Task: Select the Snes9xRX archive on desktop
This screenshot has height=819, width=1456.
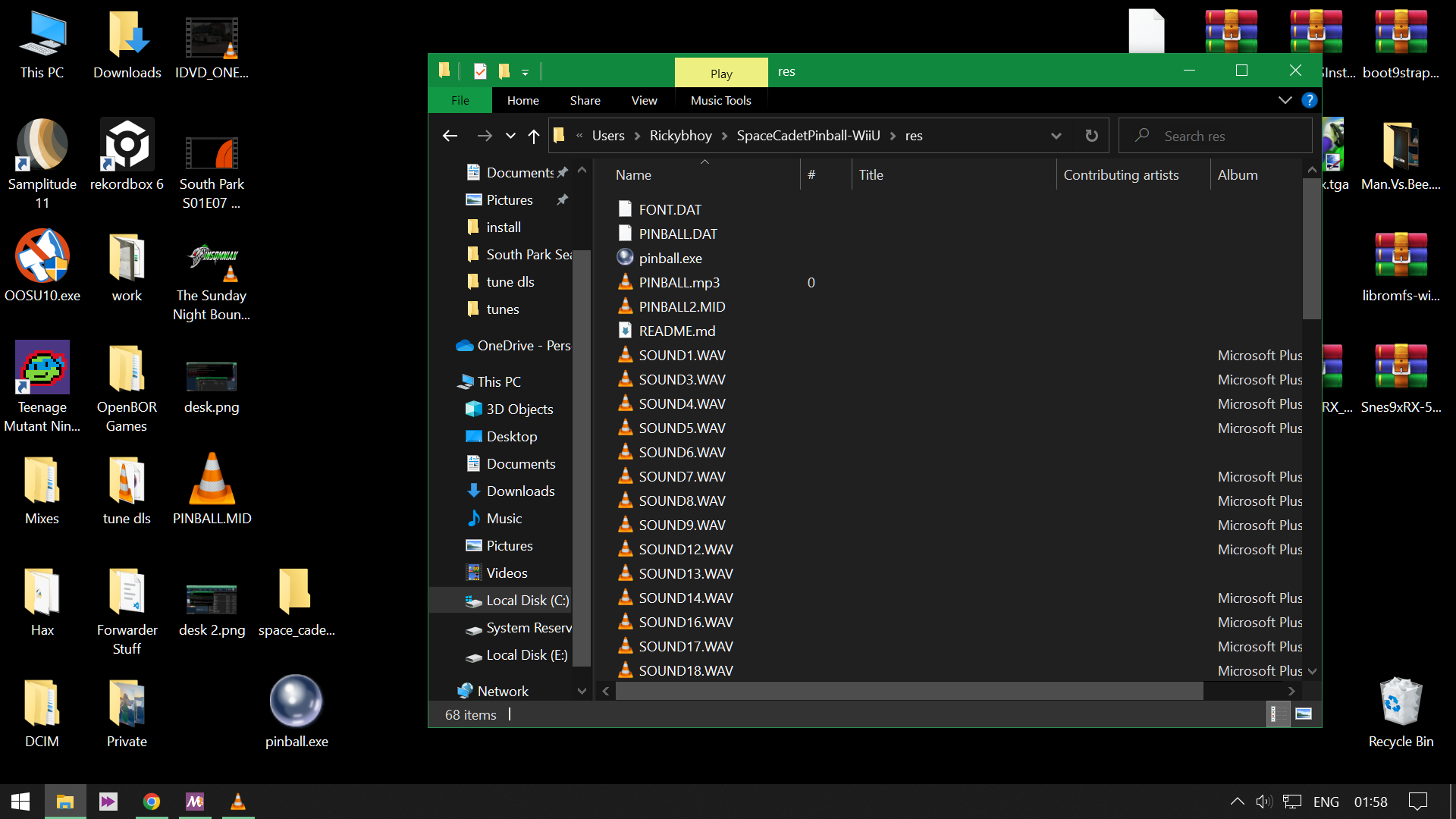Action: pyautogui.click(x=1401, y=378)
